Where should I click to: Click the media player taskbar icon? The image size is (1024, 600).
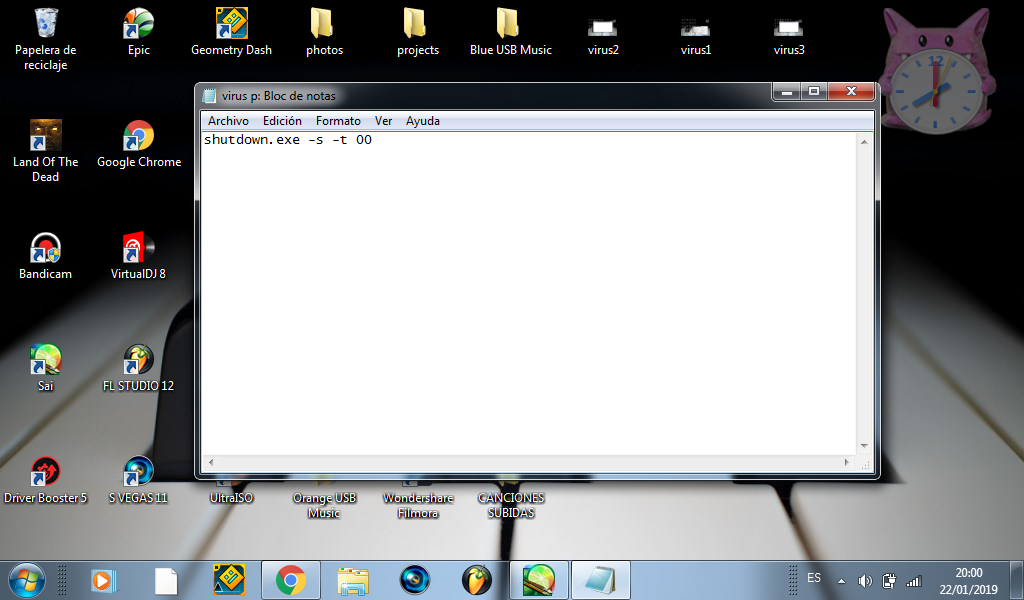point(104,580)
